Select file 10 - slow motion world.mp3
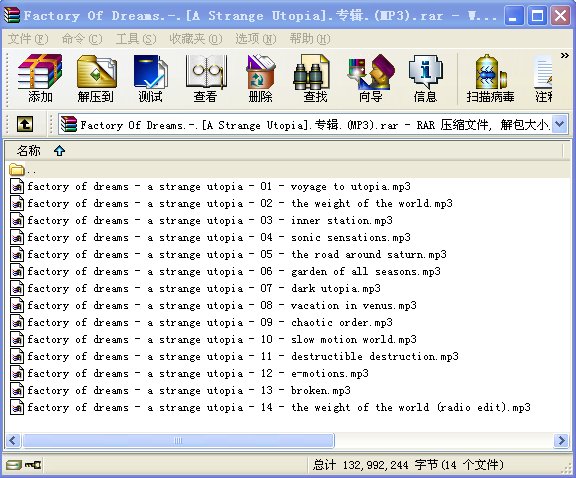The height and width of the screenshot is (478, 576). coord(213,339)
